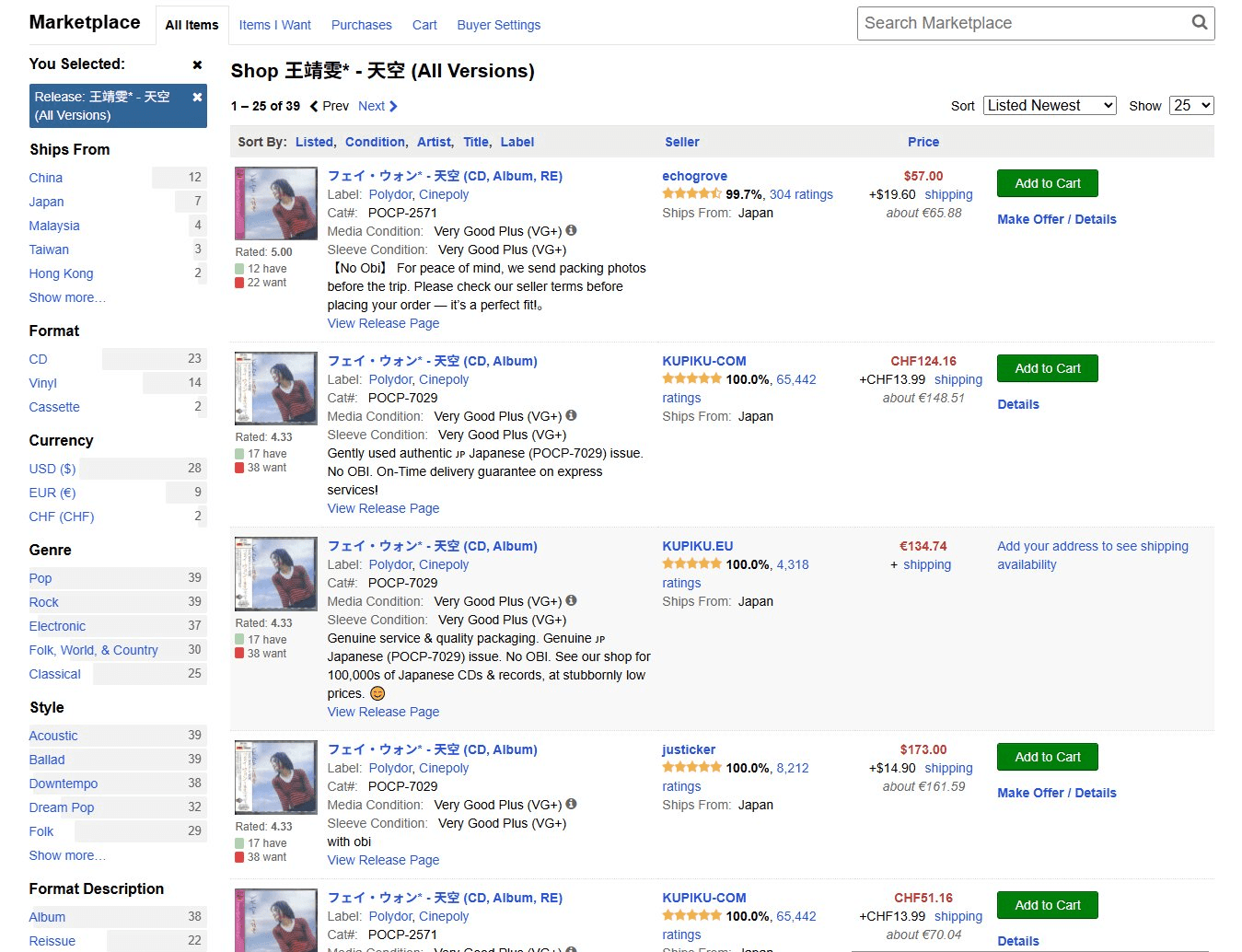This screenshot has height=952, width=1242.
Task: Open the Sort Listed Newest dropdown
Action: point(1050,106)
